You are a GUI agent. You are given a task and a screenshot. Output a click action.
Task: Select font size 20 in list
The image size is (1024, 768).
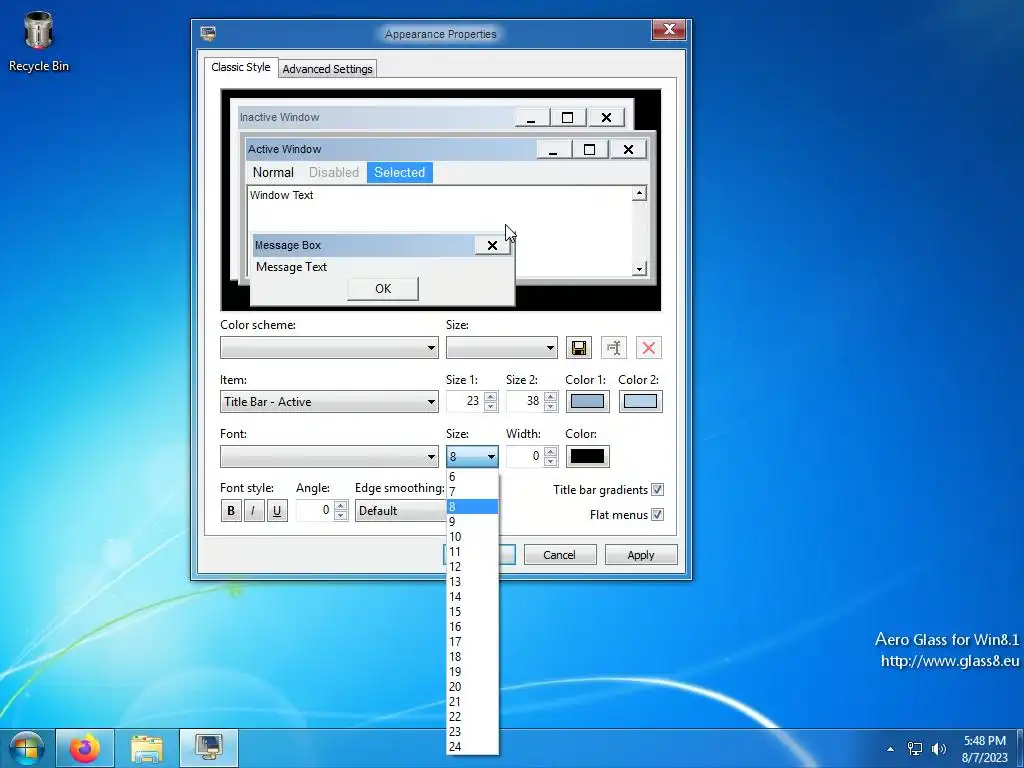(x=472, y=687)
